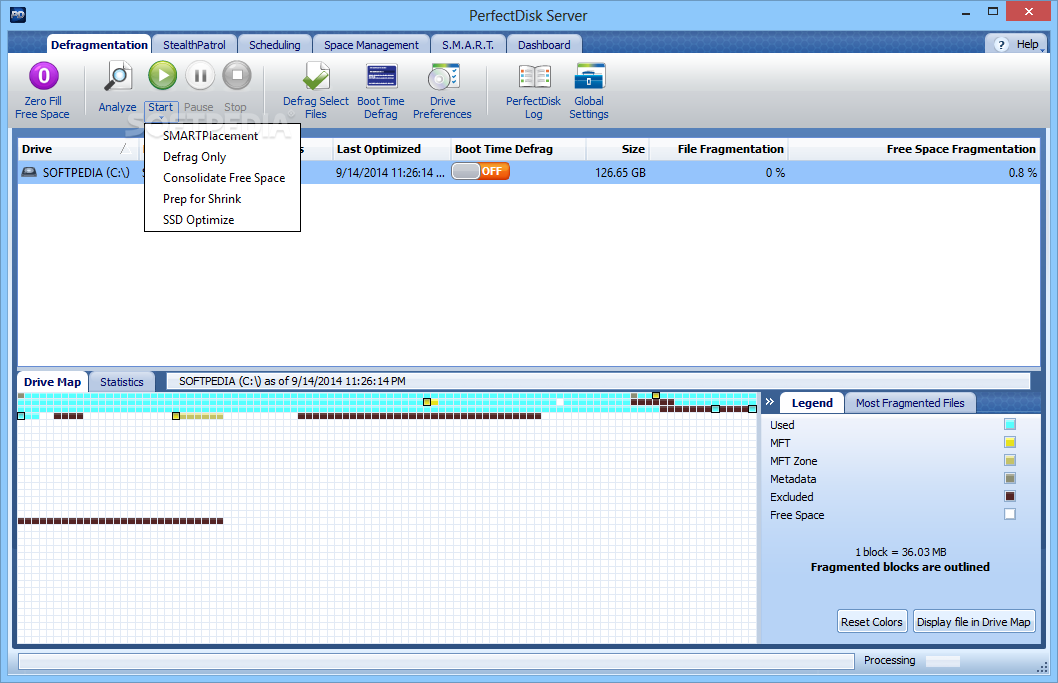Sort by File Fragmentation column header
Screen dimensions: 1058x683
click(719, 149)
